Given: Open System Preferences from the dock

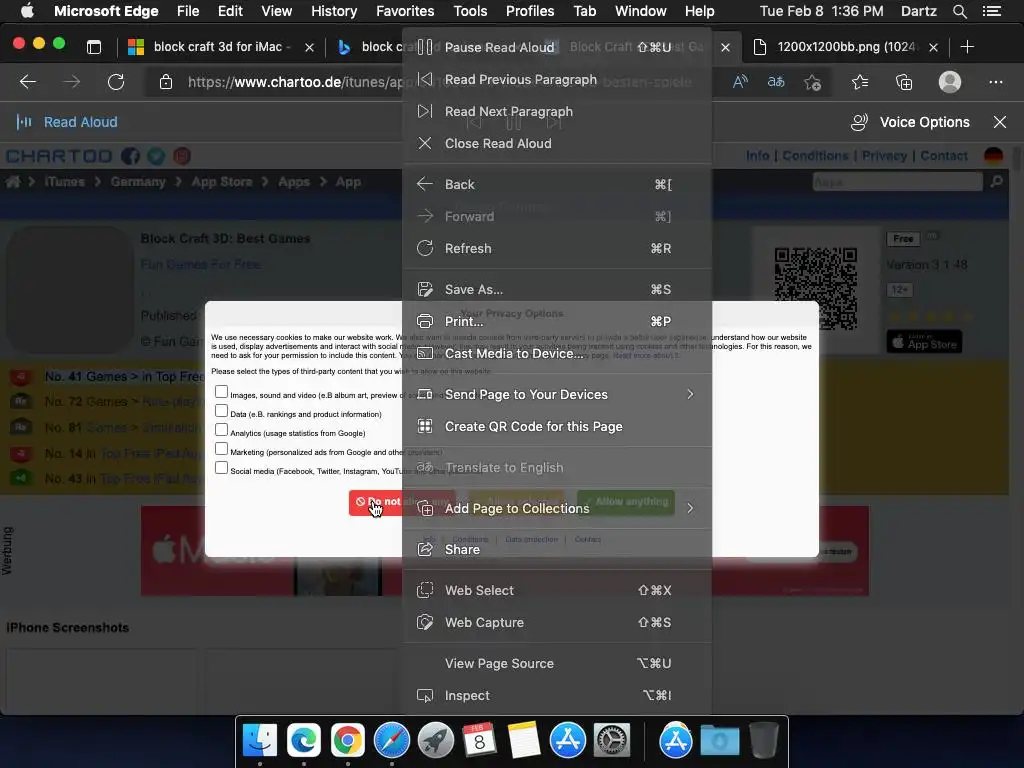Looking at the screenshot, I should 611,741.
